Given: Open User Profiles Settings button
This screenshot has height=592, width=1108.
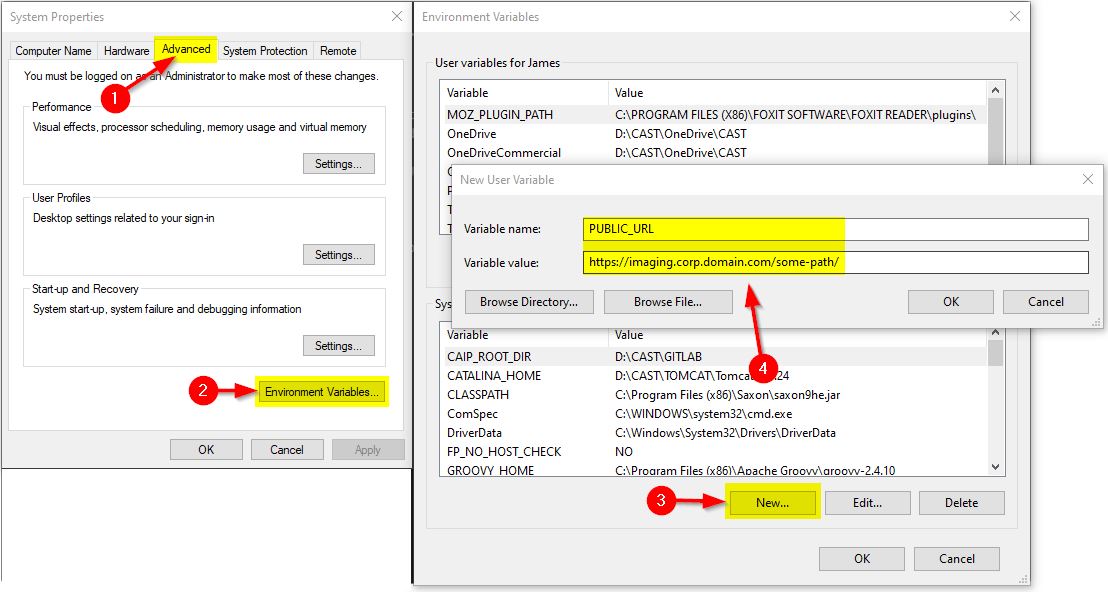Looking at the screenshot, I should [339, 255].
